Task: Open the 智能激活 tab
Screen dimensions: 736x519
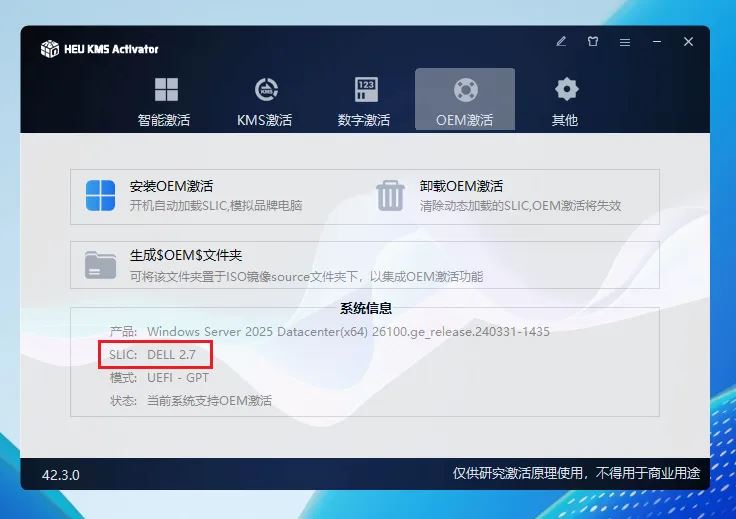Action: (x=164, y=100)
